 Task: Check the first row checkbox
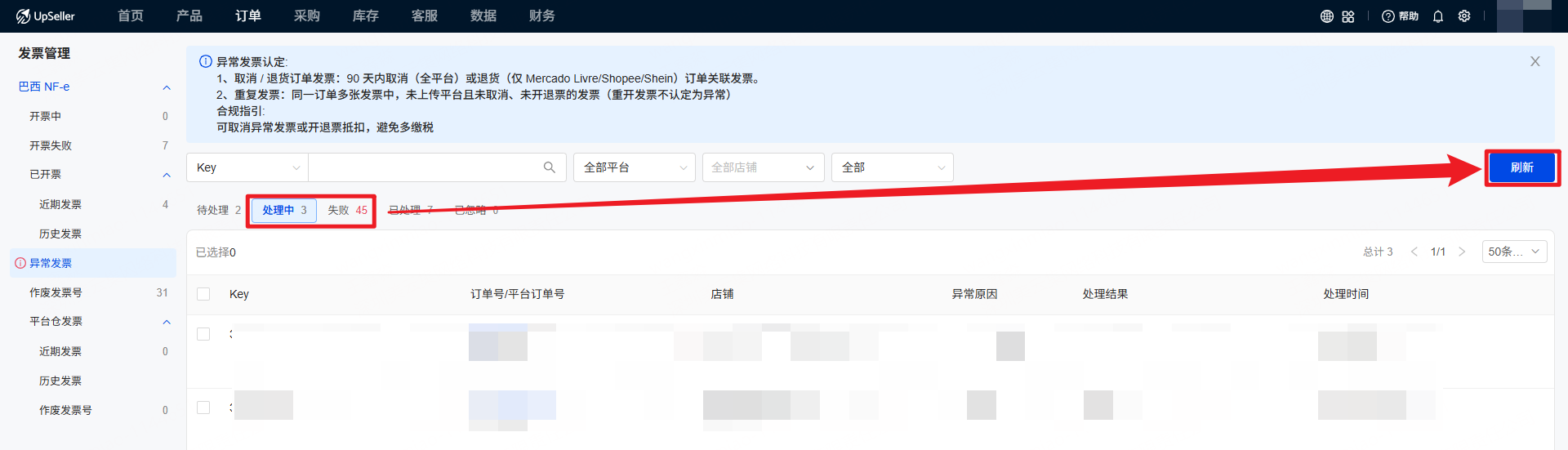[x=203, y=334]
